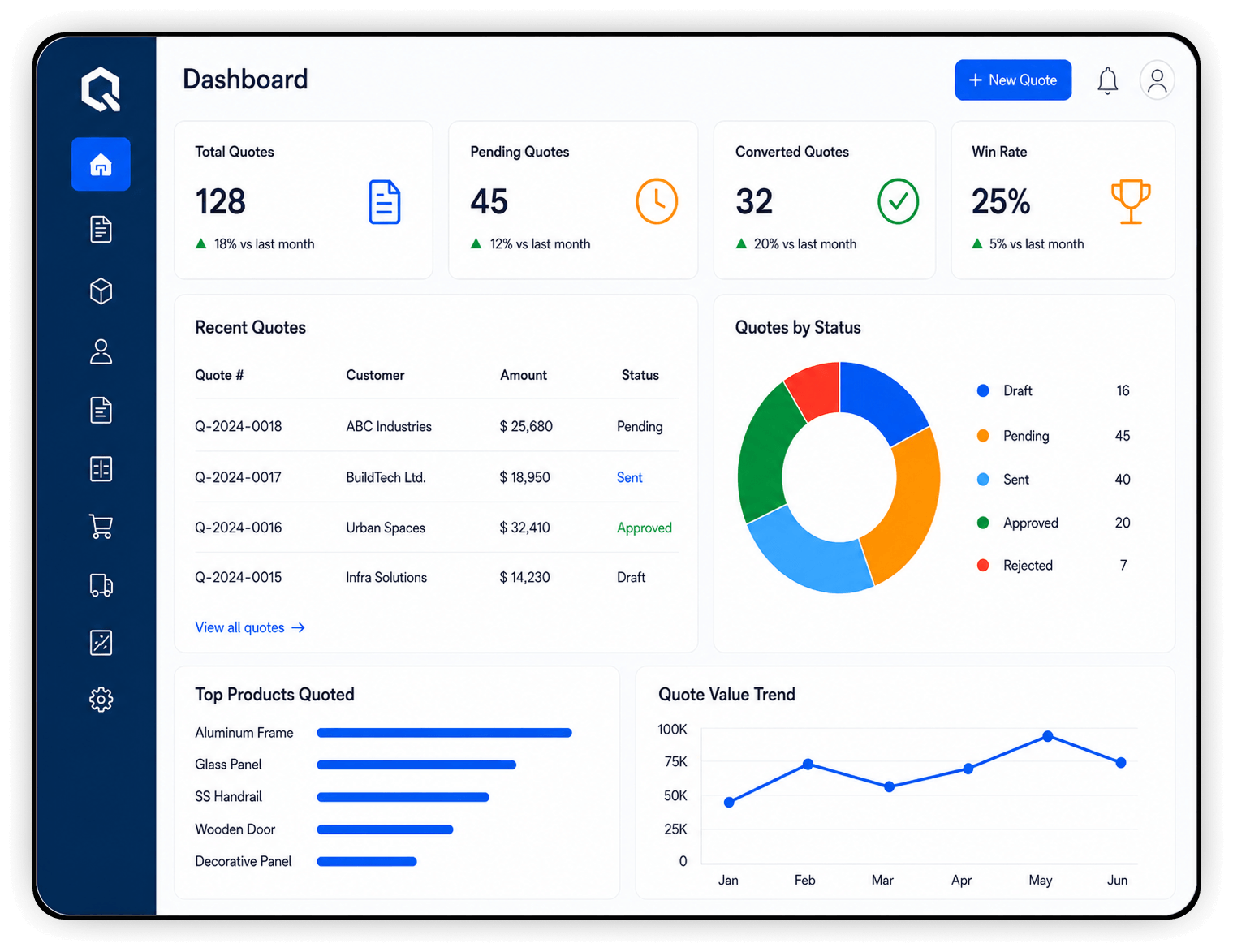The height and width of the screenshot is (952, 1233).
Task: Click the Feb data point on trend chart
Action: tap(808, 764)
